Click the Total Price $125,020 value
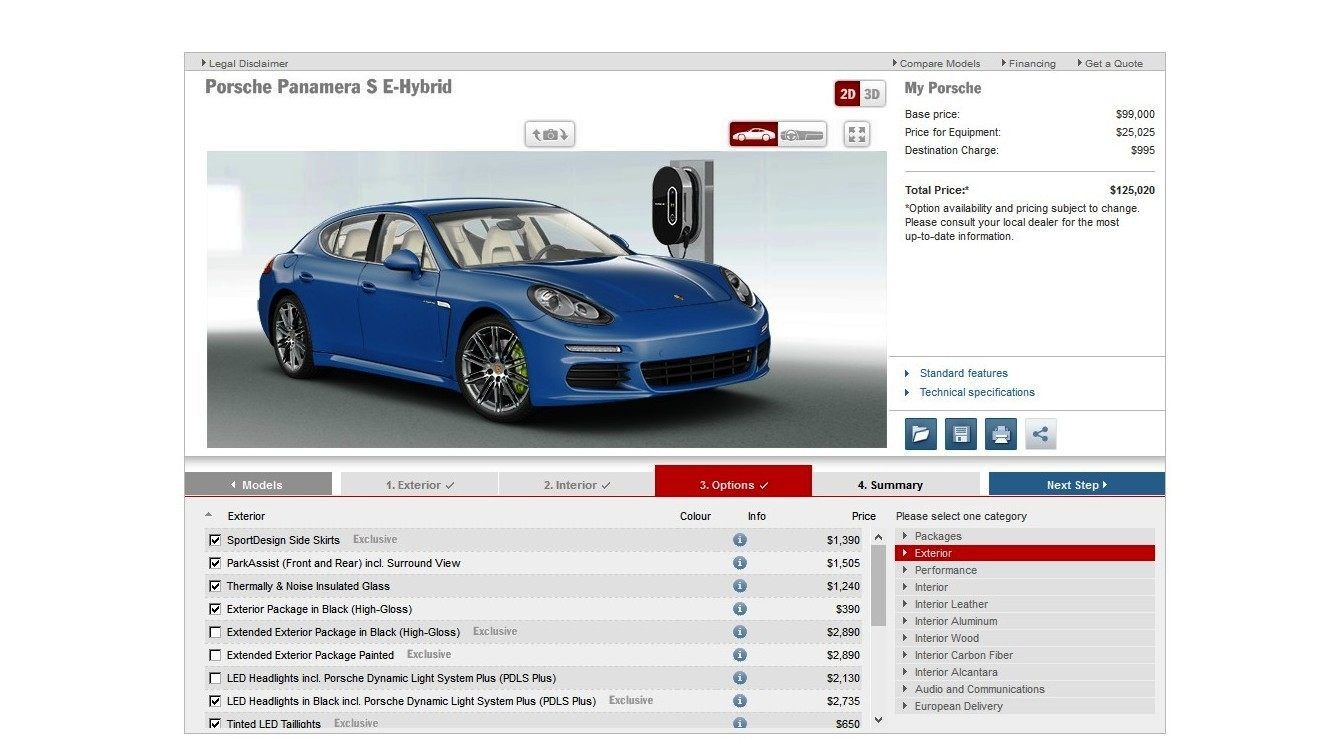This screenshot has height=742, width=1326. (x=1132, y=190)
